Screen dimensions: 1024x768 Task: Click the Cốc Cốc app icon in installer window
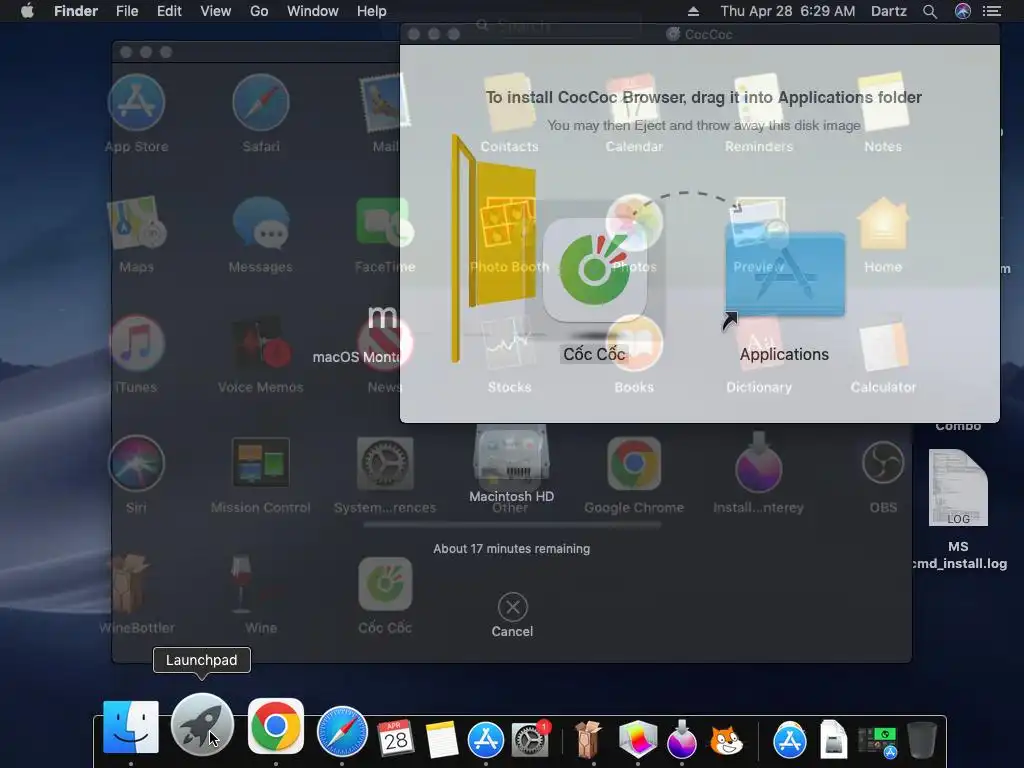(x=595, y=270)
